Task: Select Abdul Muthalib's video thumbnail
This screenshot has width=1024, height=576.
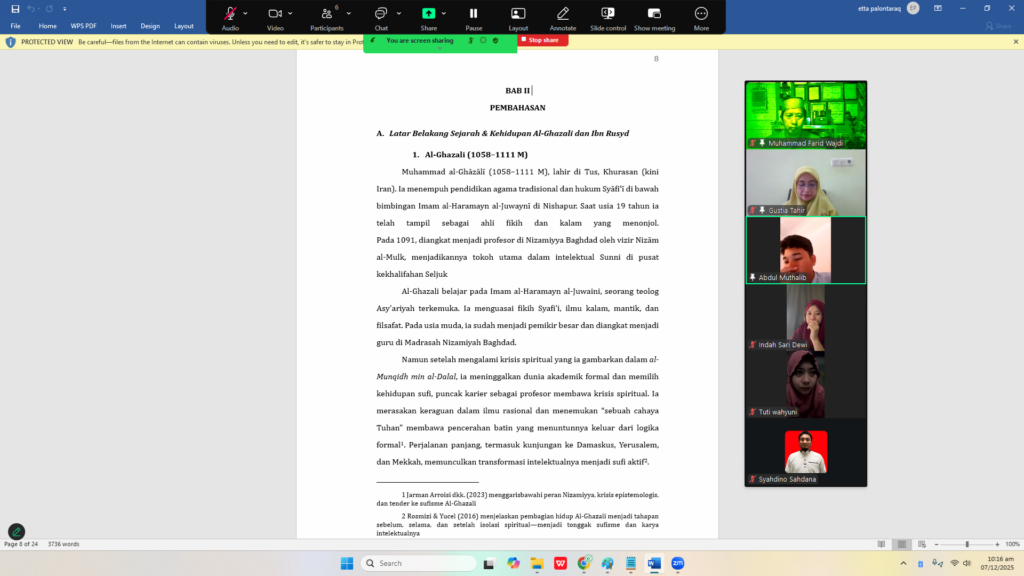Action: pos(806,250)
